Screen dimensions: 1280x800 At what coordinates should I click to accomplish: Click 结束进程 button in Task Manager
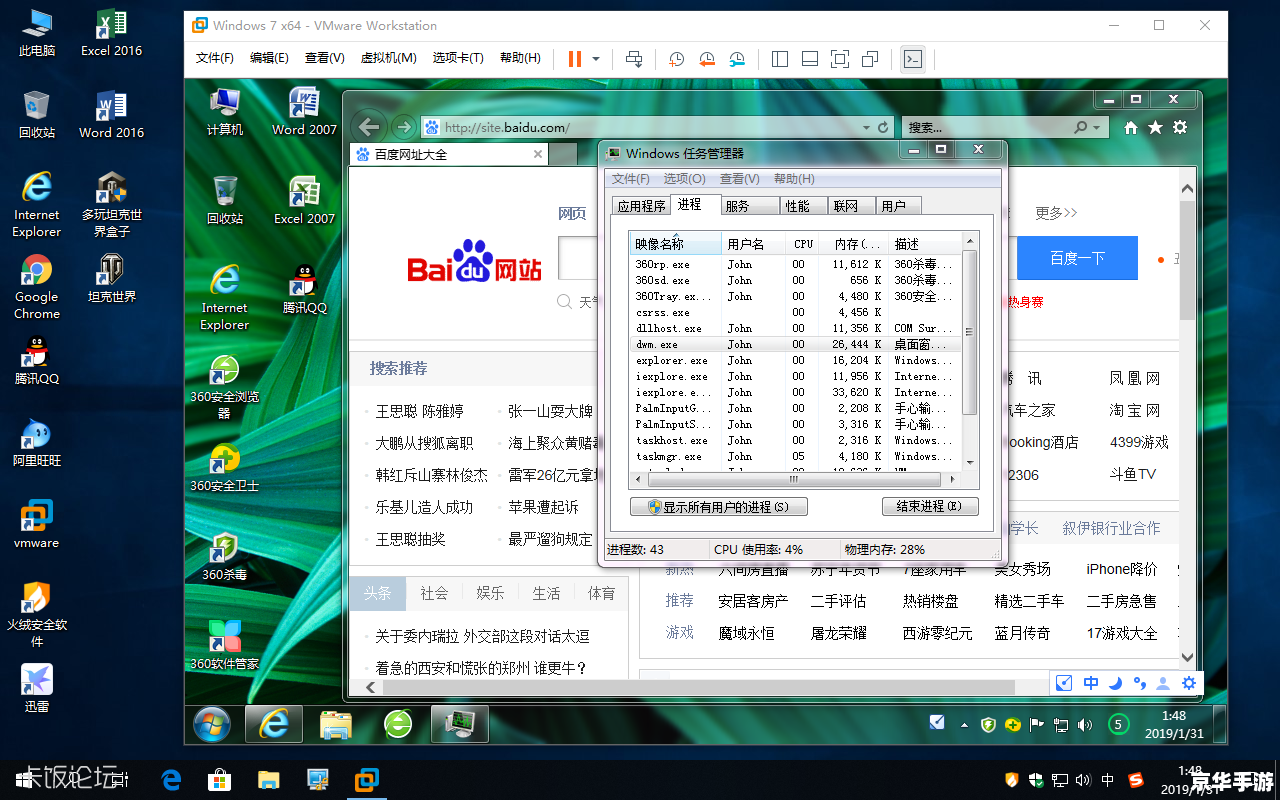click(930, 506)
